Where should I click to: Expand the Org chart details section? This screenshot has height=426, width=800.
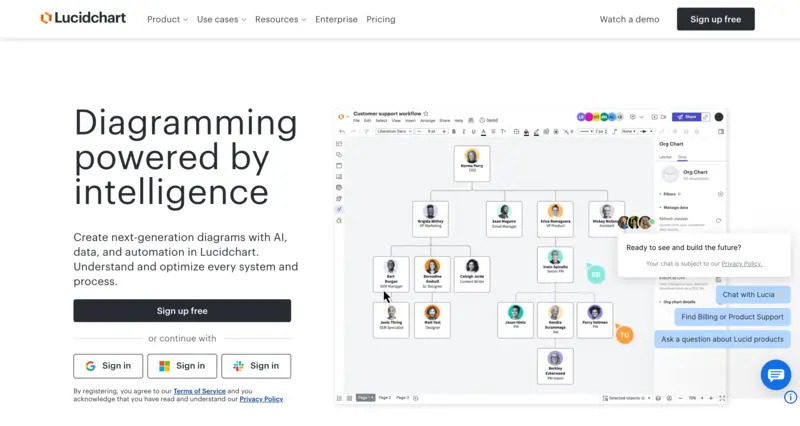(x=678, y=302)
